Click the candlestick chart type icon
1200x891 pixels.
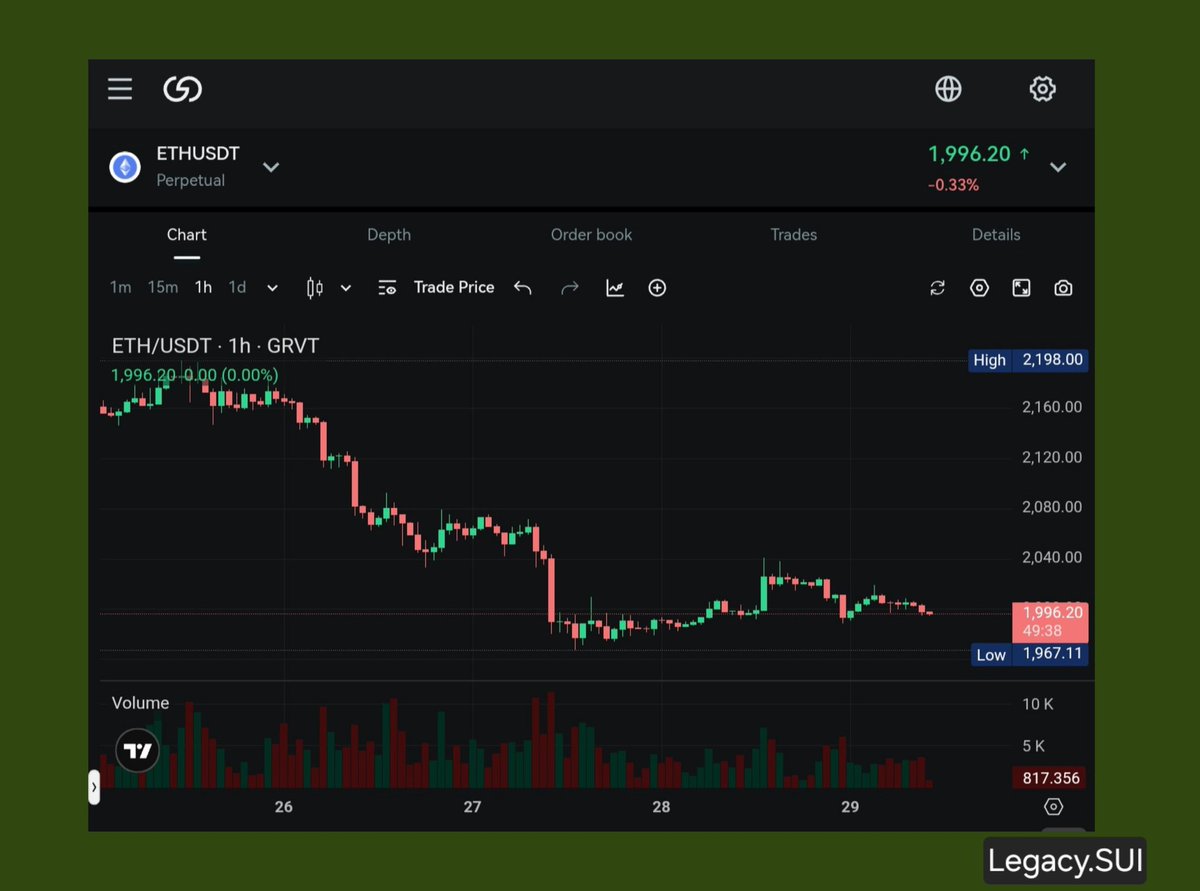(x=314, y=288)
